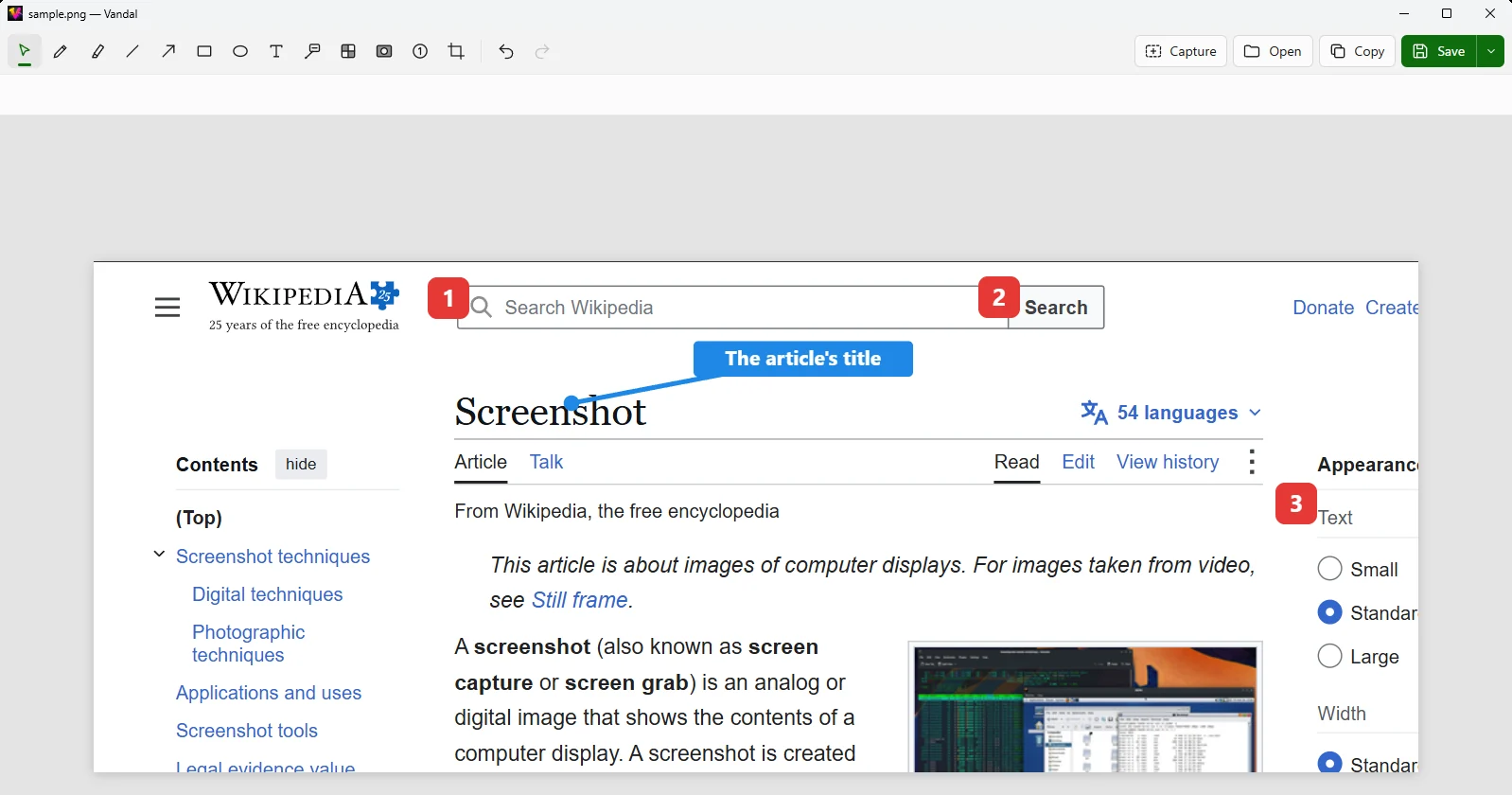This screenshot has width=1512, height=795.
Task: Choose the Pixelate mosaic tool
Action: pos(348,51)
